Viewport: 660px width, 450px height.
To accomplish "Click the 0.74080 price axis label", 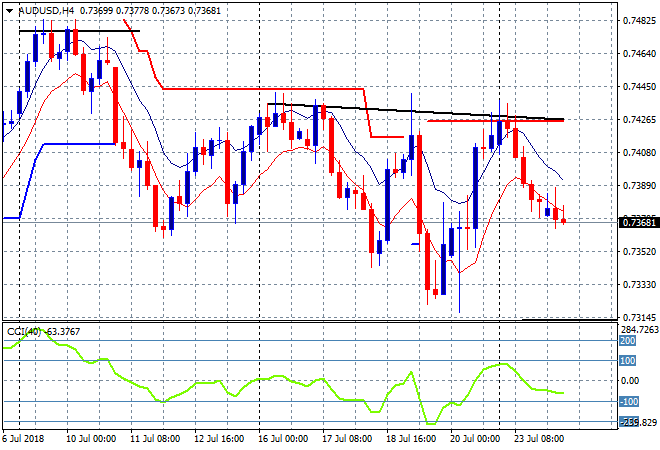I will point(639,152).
